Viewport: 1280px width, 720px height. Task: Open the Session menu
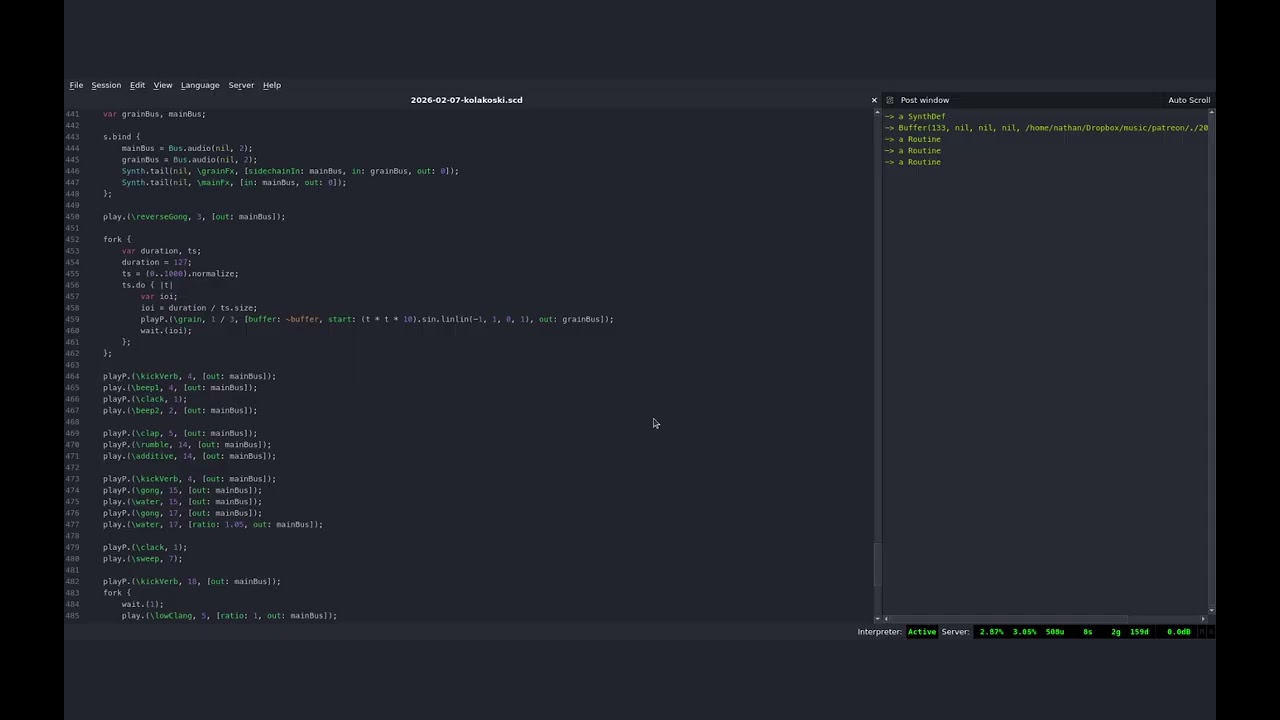pyautogui.click(x=106, y=85)
